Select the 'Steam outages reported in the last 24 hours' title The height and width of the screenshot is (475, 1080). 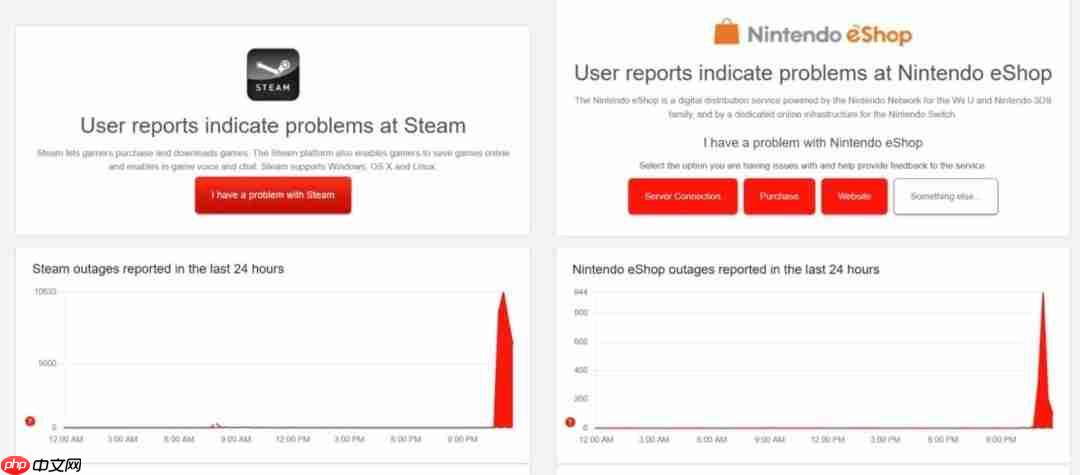tap(158, 269)
